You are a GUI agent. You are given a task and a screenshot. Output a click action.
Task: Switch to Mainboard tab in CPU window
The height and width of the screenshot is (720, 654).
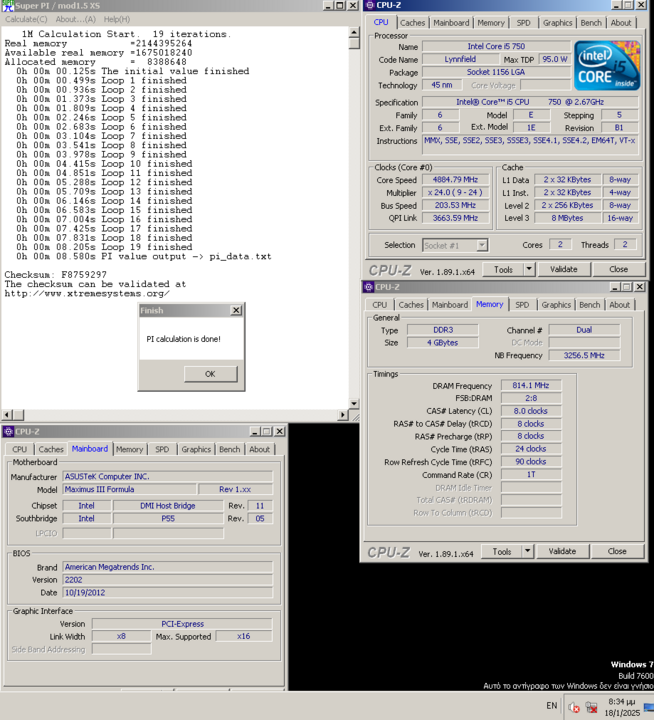point(451,22)
